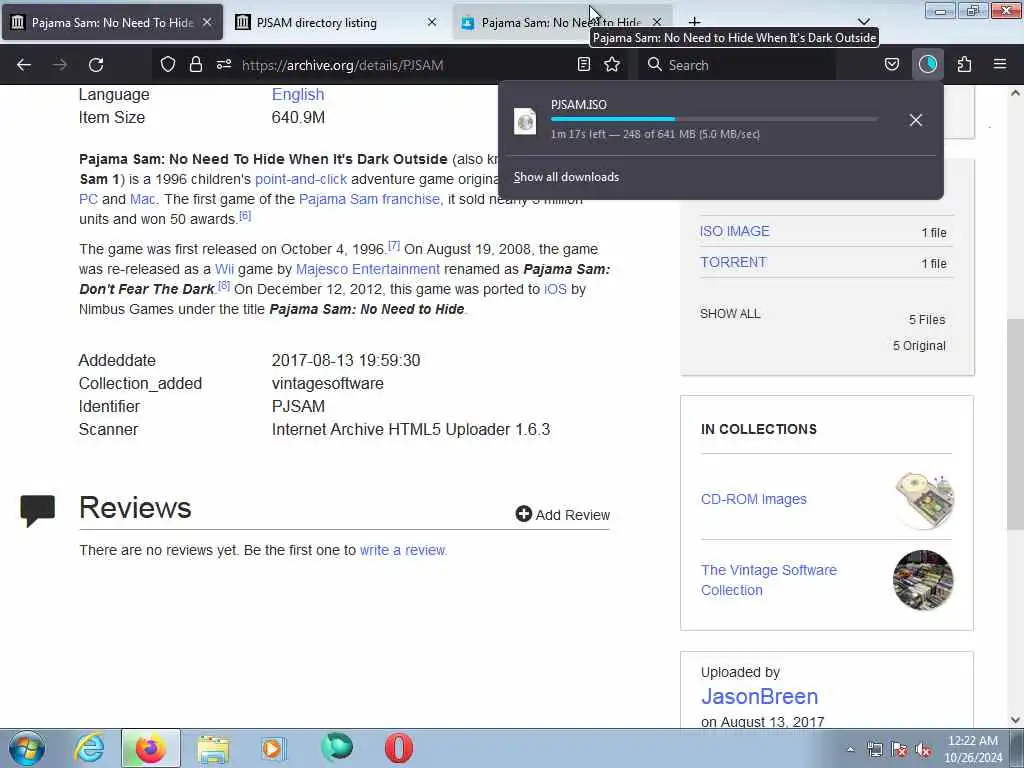The image size is (1024, 768).
Task: Download the TORRENT file
Action: (733, 262)
